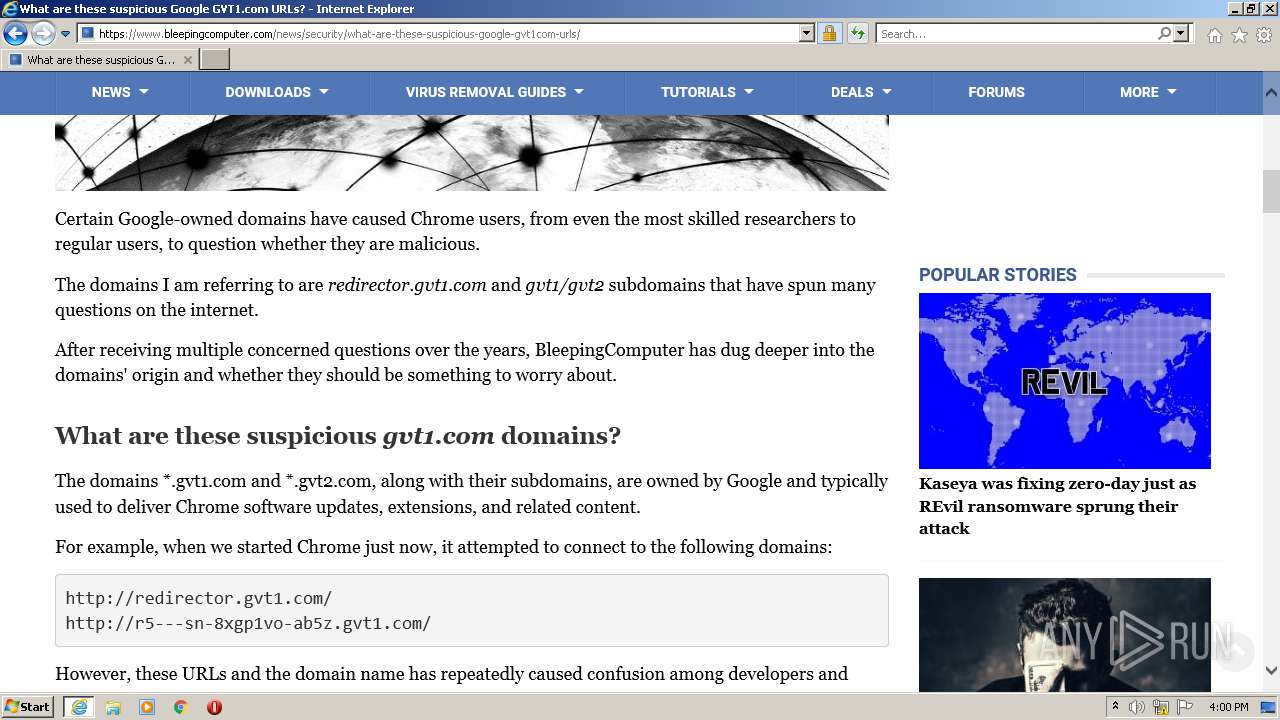
Task: Click the Internet Explorer taskbar icon
Action: click(x=79, y=707)
